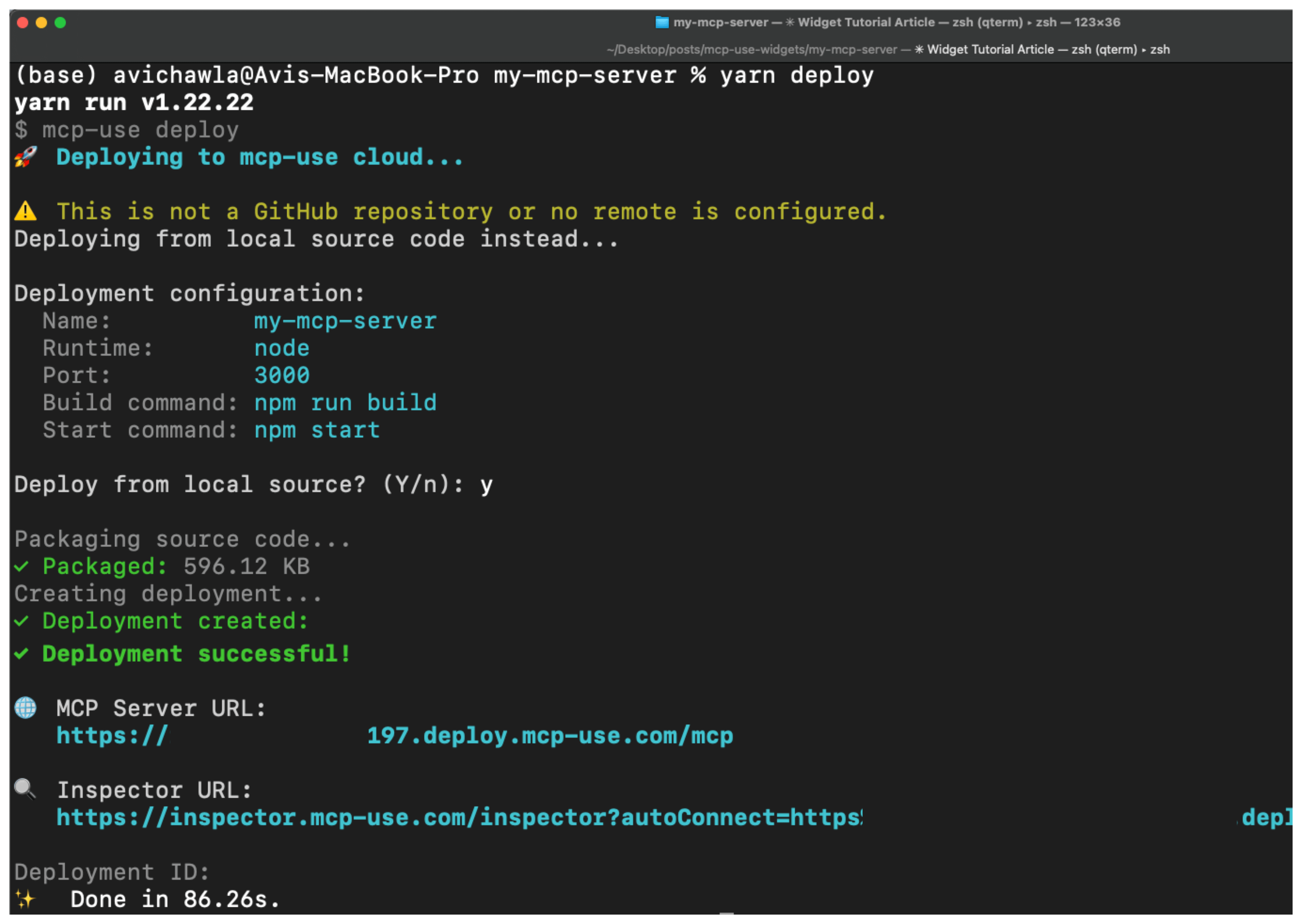The height and width of the screenshot is (924, 1302).
Task: Click the npm run build value
Action: pyautogui.click(x=345, y=403)
